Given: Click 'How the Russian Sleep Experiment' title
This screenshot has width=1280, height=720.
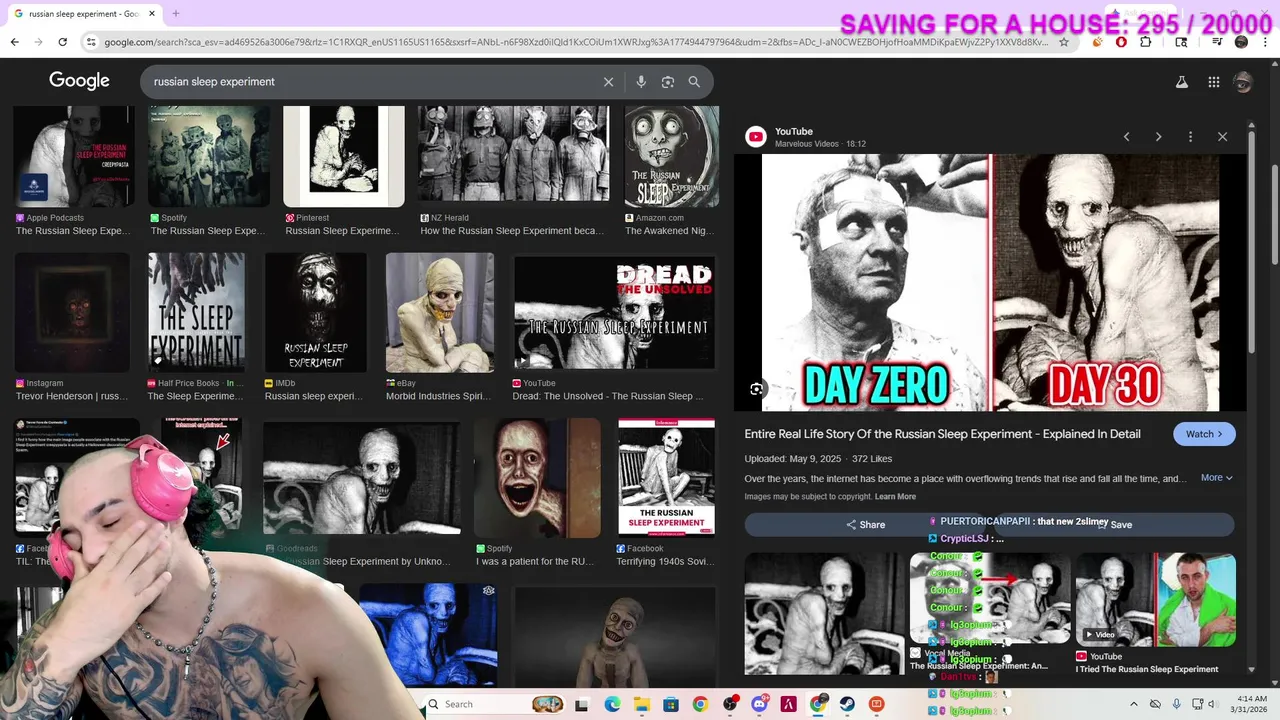Looking at the screenshot, I should (x=512, y=231).
